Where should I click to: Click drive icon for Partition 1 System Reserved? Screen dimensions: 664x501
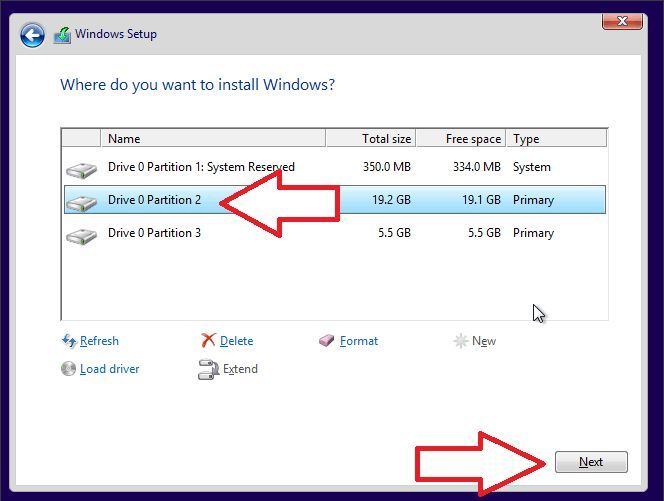81,170
